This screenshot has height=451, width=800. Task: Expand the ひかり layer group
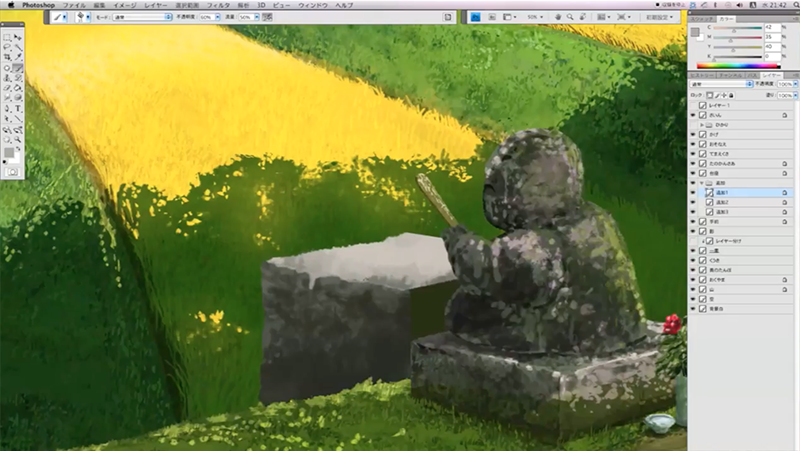pyautogui.click(x=702, y=124)
